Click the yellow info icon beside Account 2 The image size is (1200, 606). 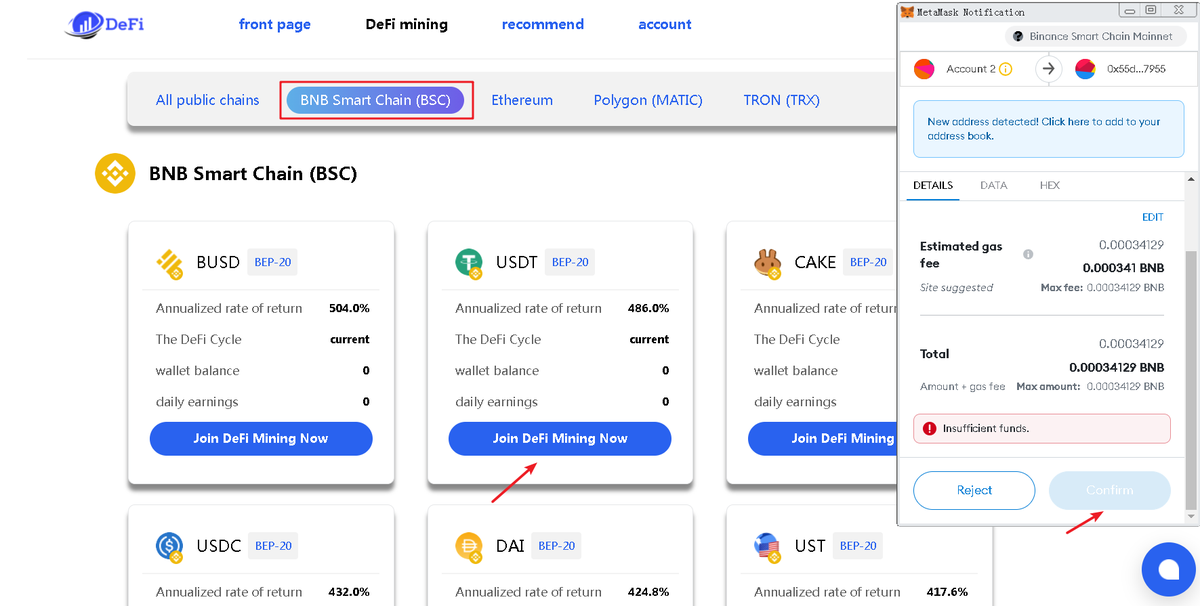pos(1006,69)
